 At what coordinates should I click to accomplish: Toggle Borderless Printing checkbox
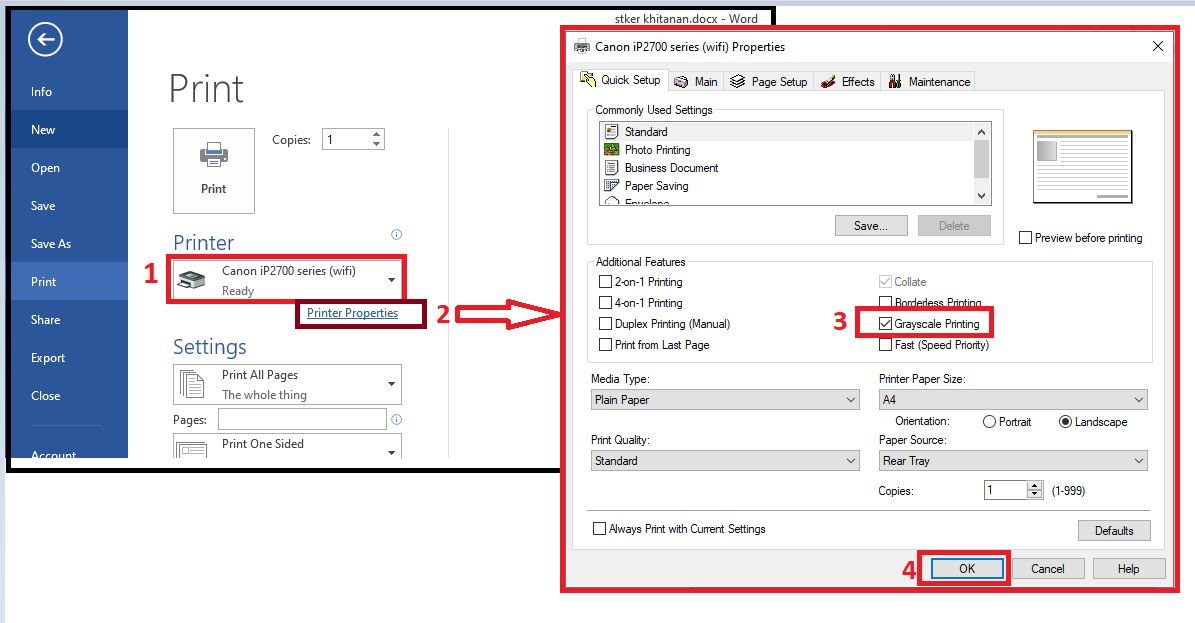885,302
